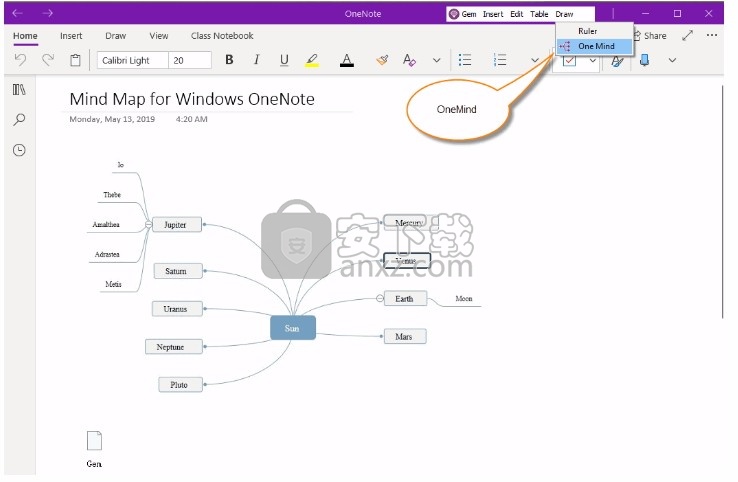This screenshot has width=738, height=482.
Task: Open the clipboard paste button
Action: pyautogui.click(x=75, y=60)
